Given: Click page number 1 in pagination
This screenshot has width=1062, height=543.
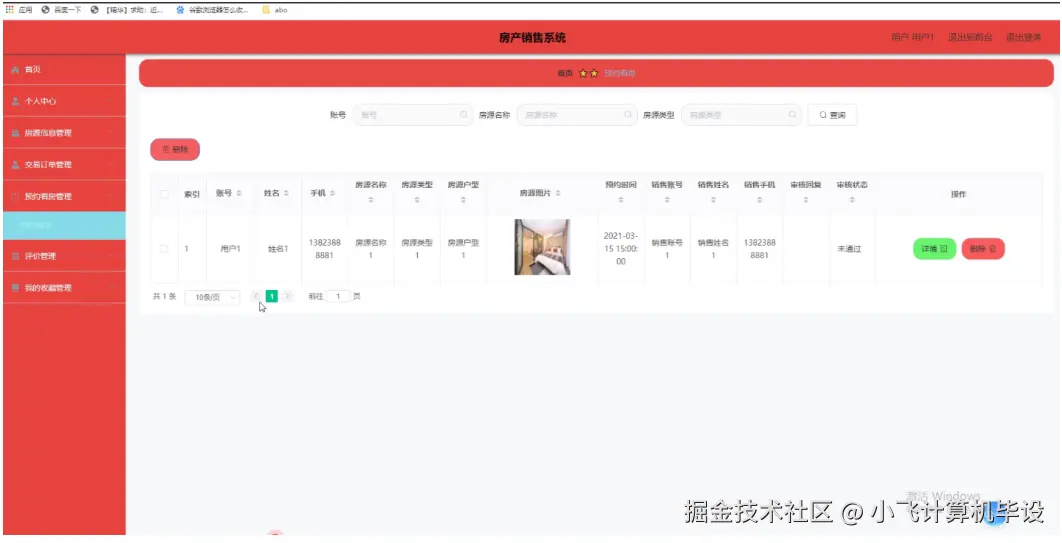Looking at the screenshot, I should point(272,297).
